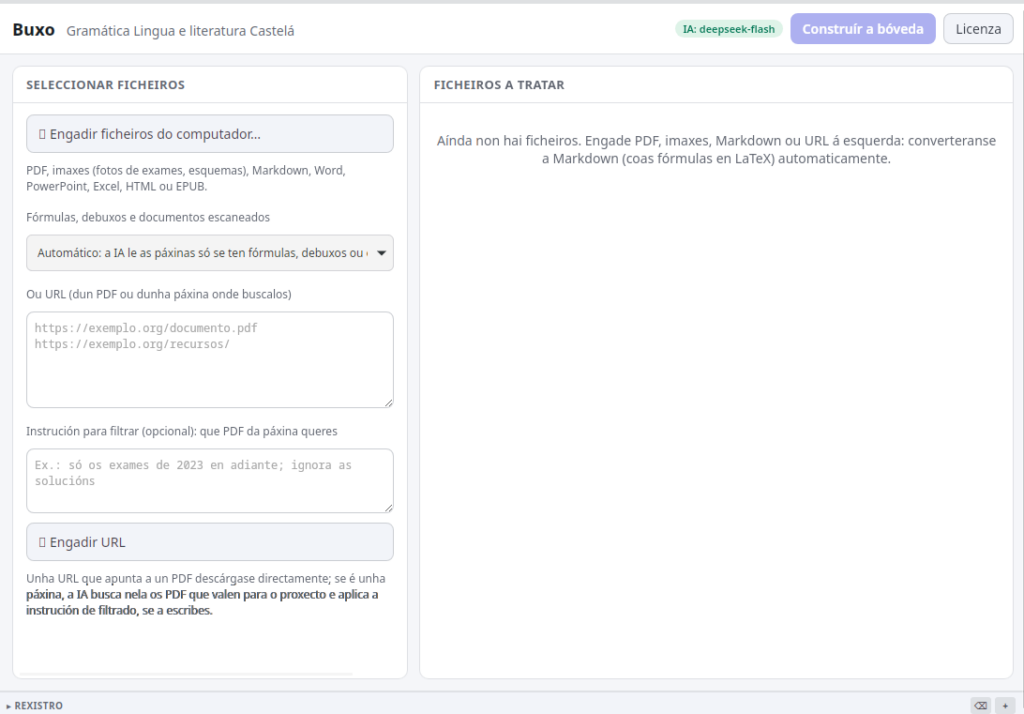Expand the Rexistro log panel
The height and width of the screenshot is (714, 1024).
35,706
